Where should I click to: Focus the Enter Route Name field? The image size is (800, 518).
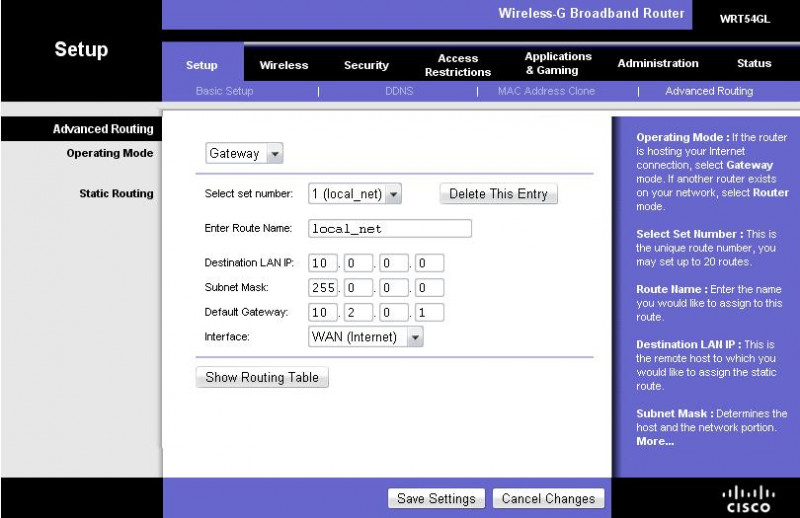click(x=390, y=229)
